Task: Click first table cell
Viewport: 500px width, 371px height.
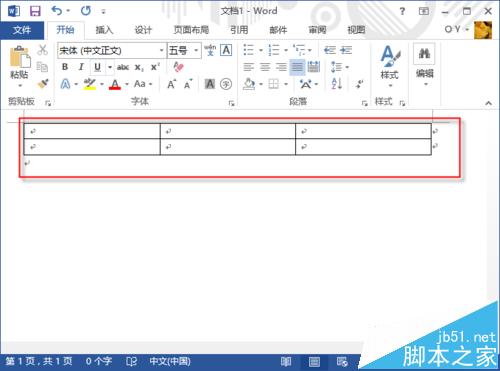Action: coord(92,131)
